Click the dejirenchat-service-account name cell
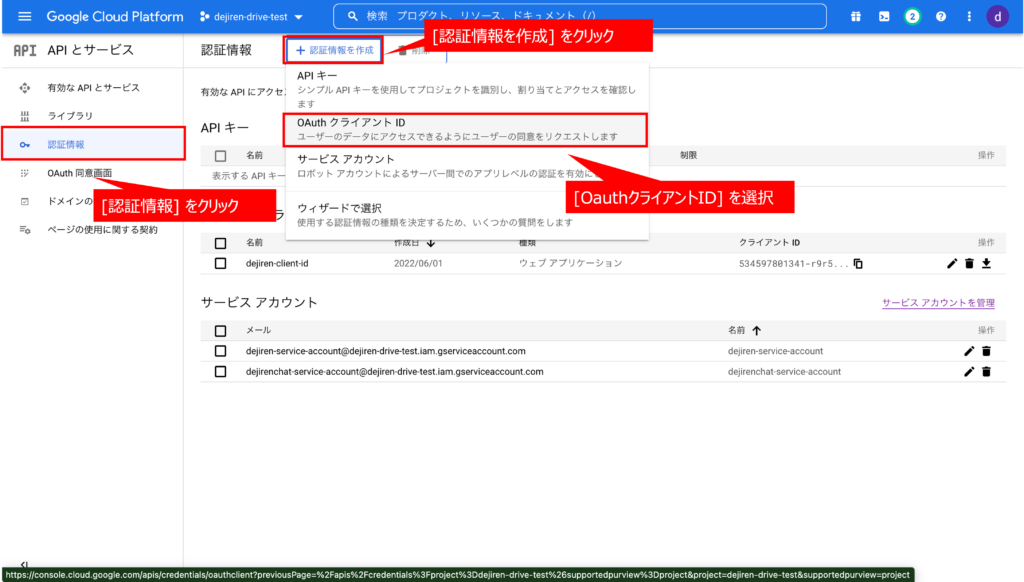This screenshot has height=582, width=1024. click(784, 372)
